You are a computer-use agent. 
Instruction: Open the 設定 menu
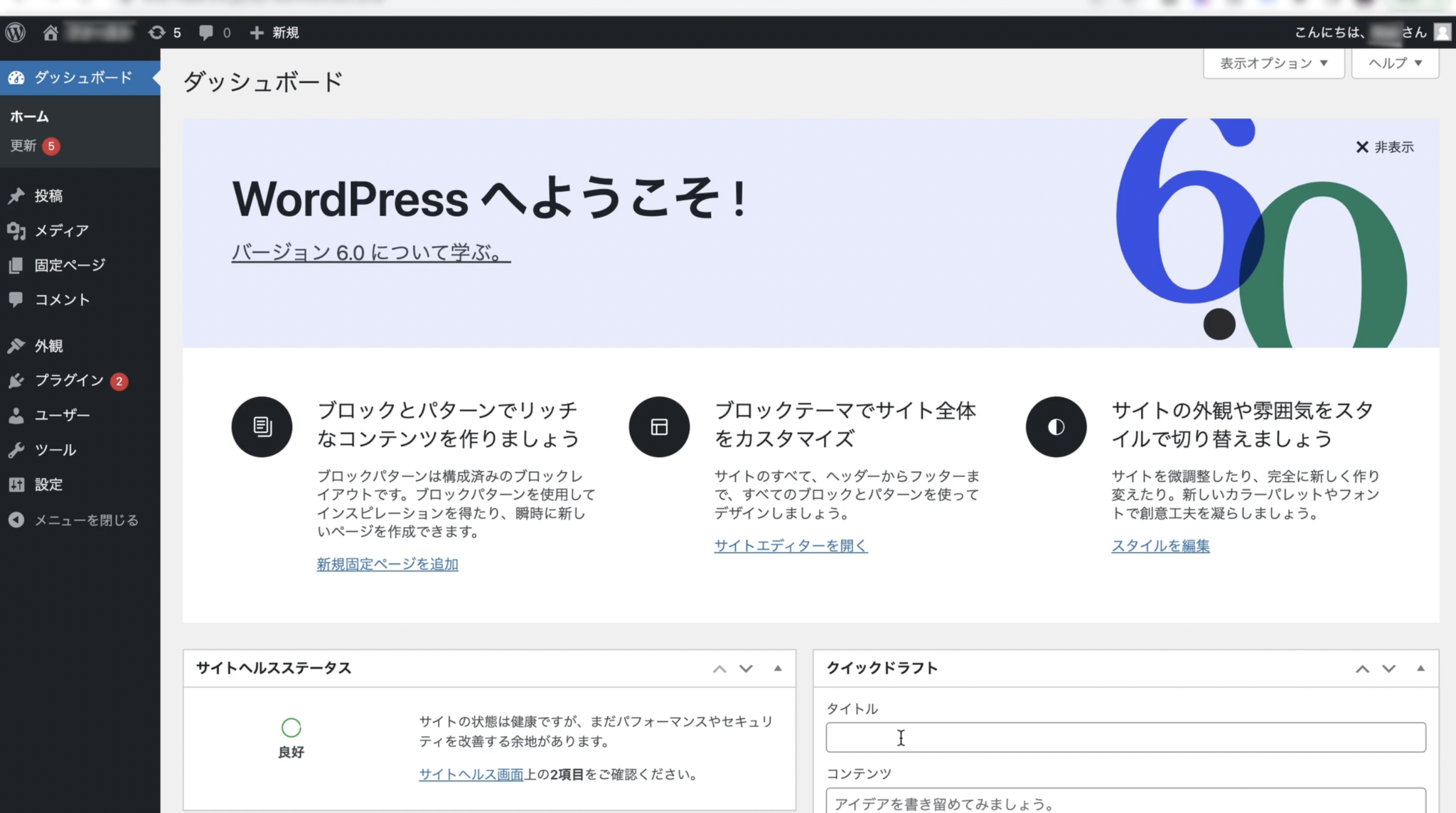49,485
